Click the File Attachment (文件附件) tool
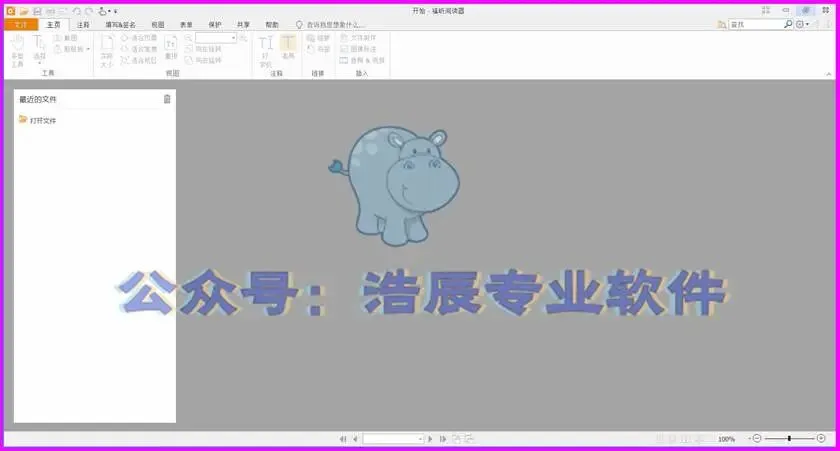 coord(358,38)
